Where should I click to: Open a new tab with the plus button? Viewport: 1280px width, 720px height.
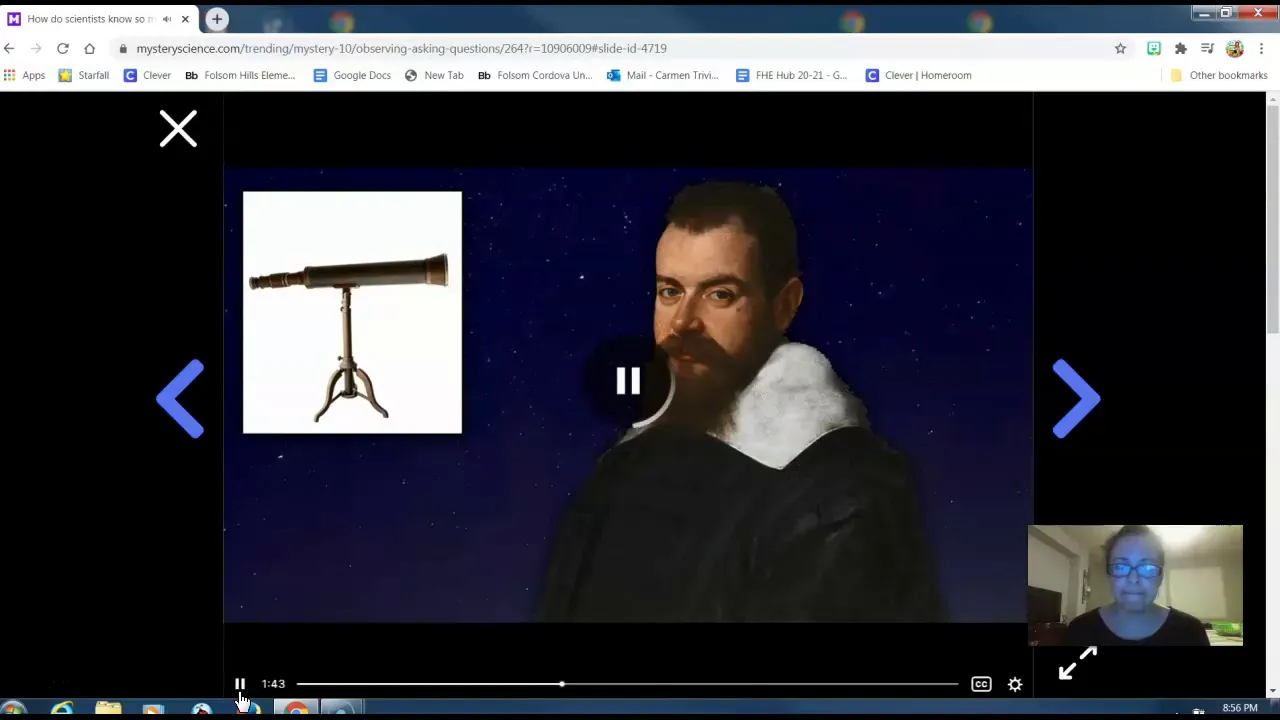(217, 19)
